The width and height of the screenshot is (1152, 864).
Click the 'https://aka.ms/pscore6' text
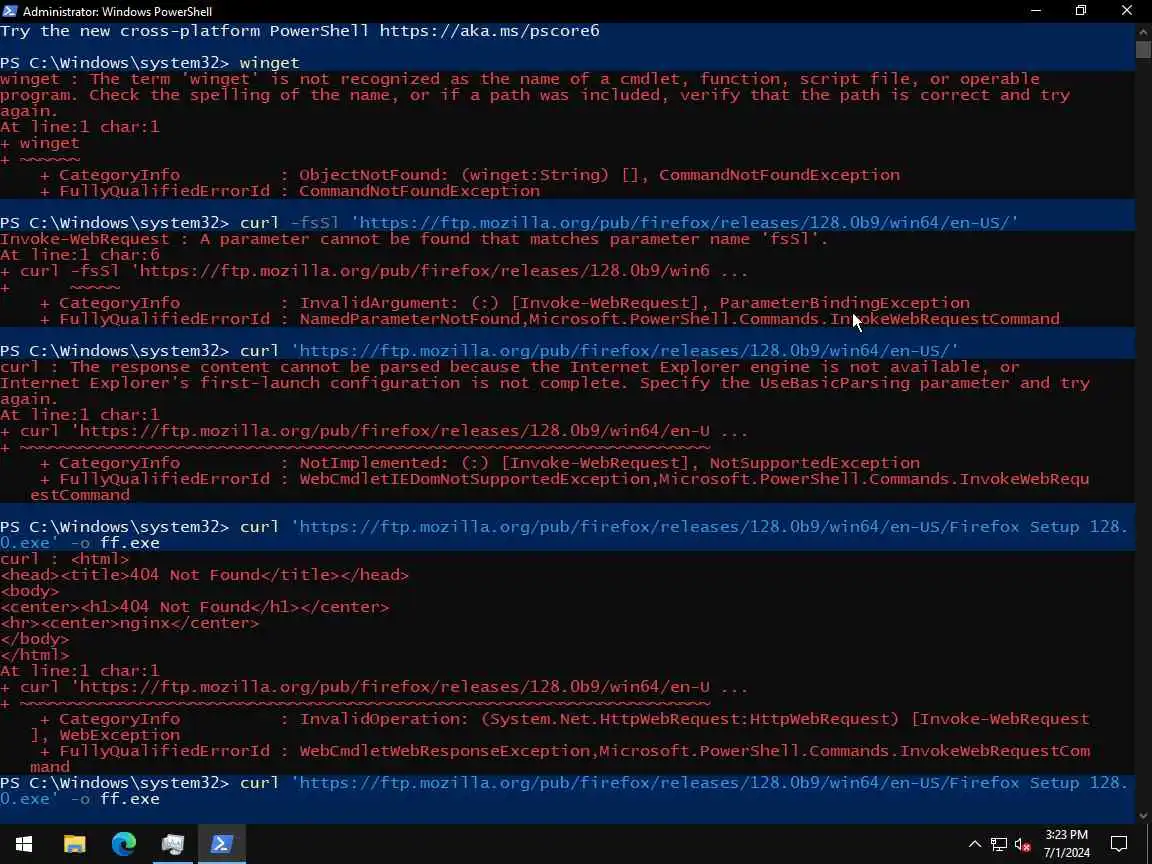[x=489, y=31]
